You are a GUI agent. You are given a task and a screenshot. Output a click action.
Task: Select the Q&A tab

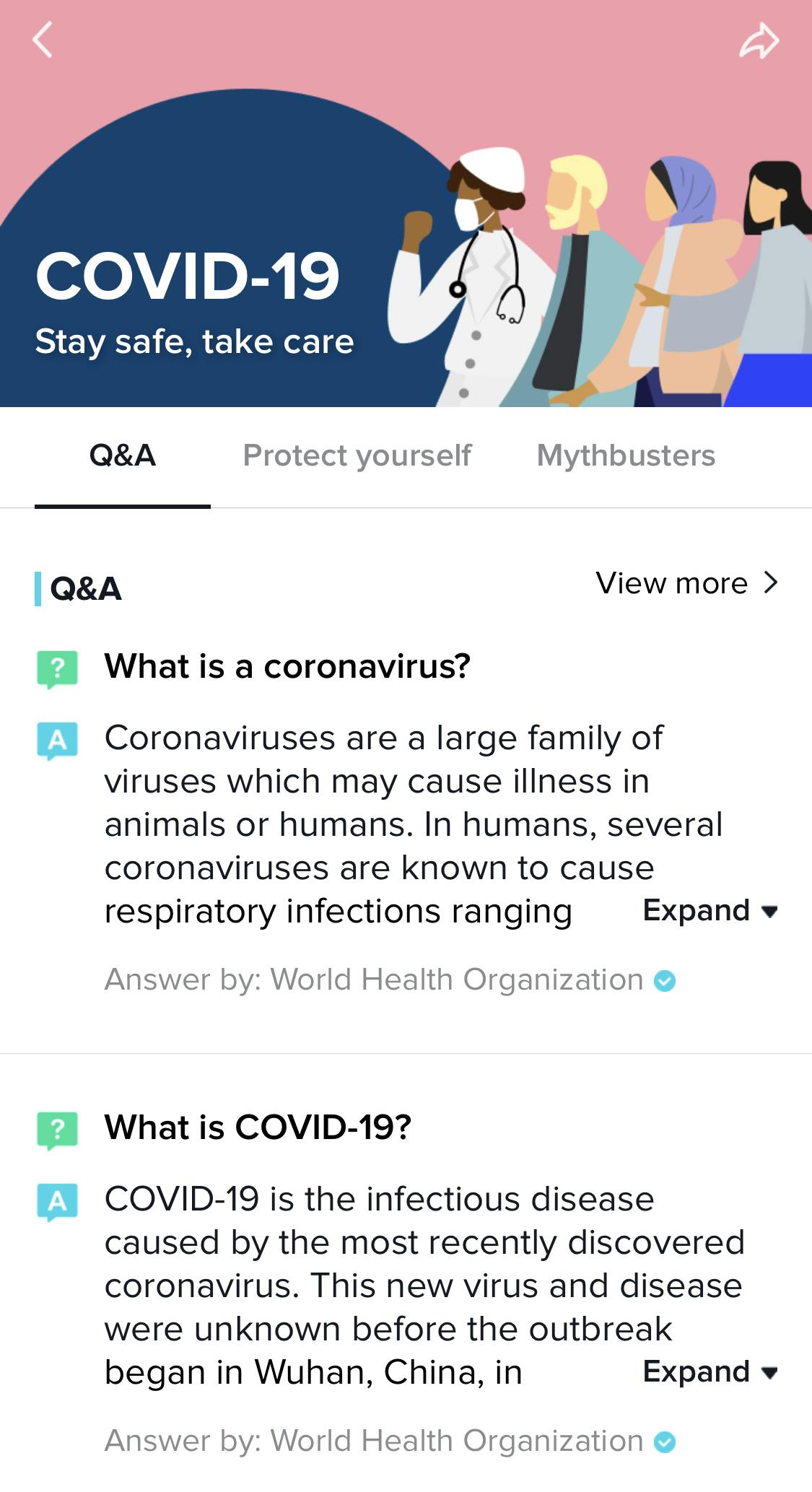coord(123,456)
